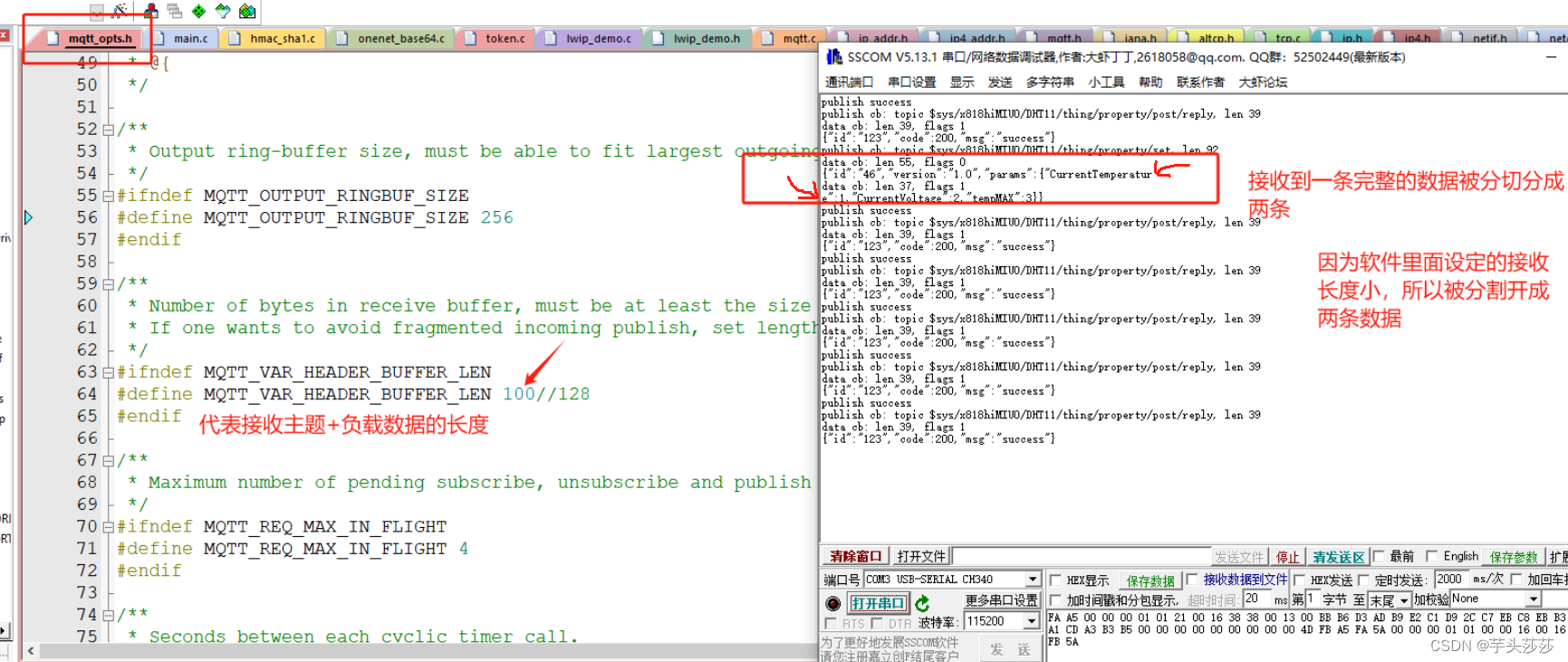Screen dimensions: 1568x662
Task: Click the green refresh ports icon
Action: (922, 603)
